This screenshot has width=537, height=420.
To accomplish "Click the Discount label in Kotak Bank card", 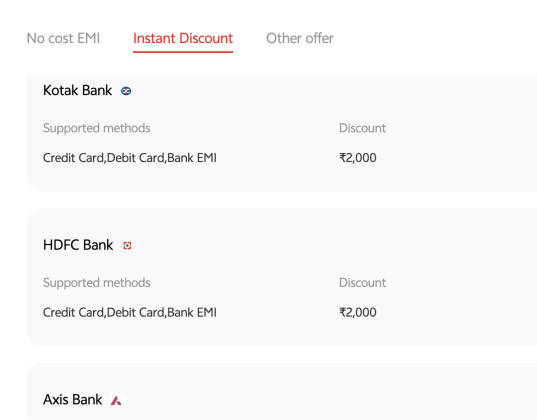I will 362,128.
